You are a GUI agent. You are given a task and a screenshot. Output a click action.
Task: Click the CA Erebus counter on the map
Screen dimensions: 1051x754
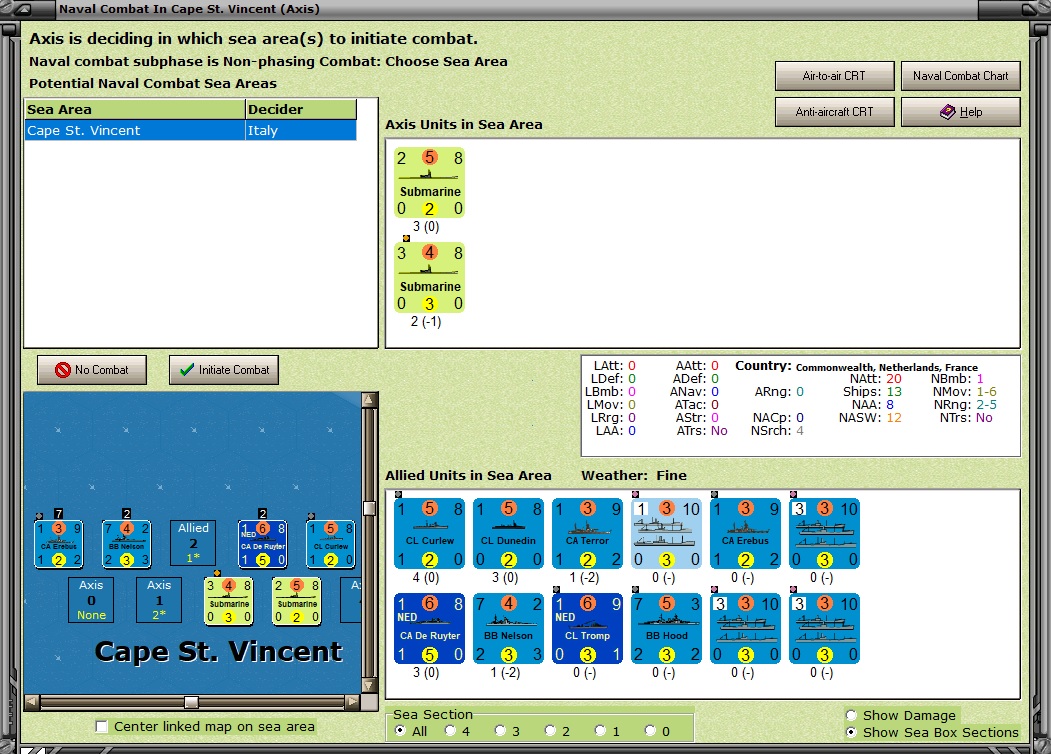point(59,544)
